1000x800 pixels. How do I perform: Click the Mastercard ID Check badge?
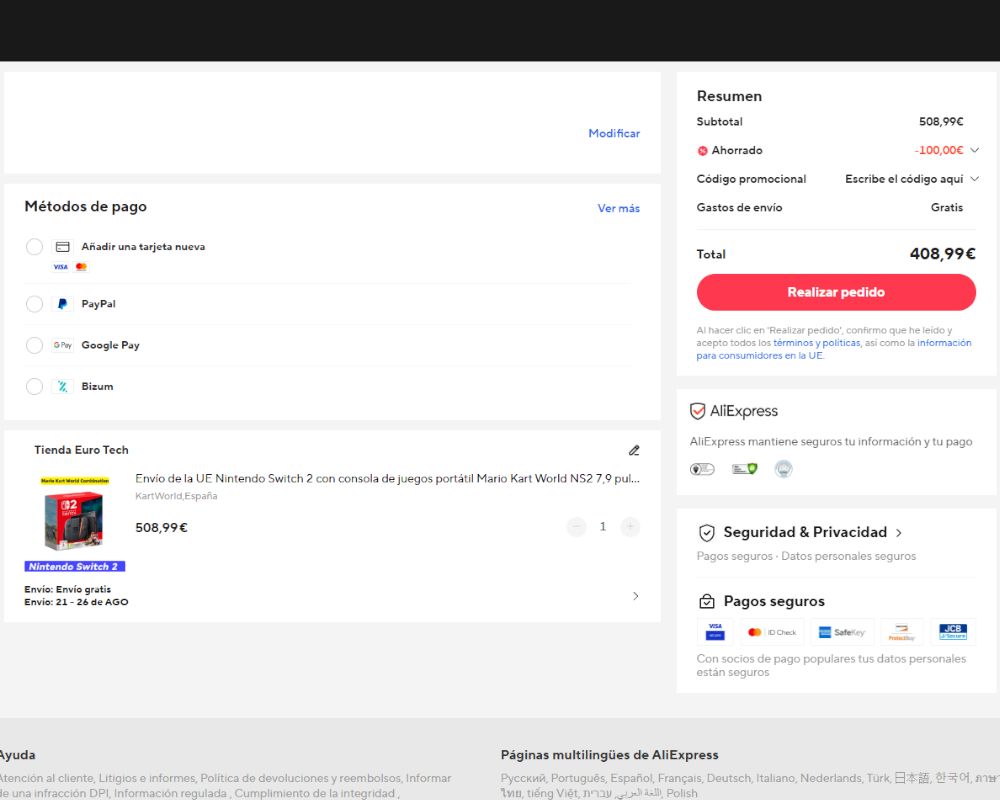pos(772,632)
